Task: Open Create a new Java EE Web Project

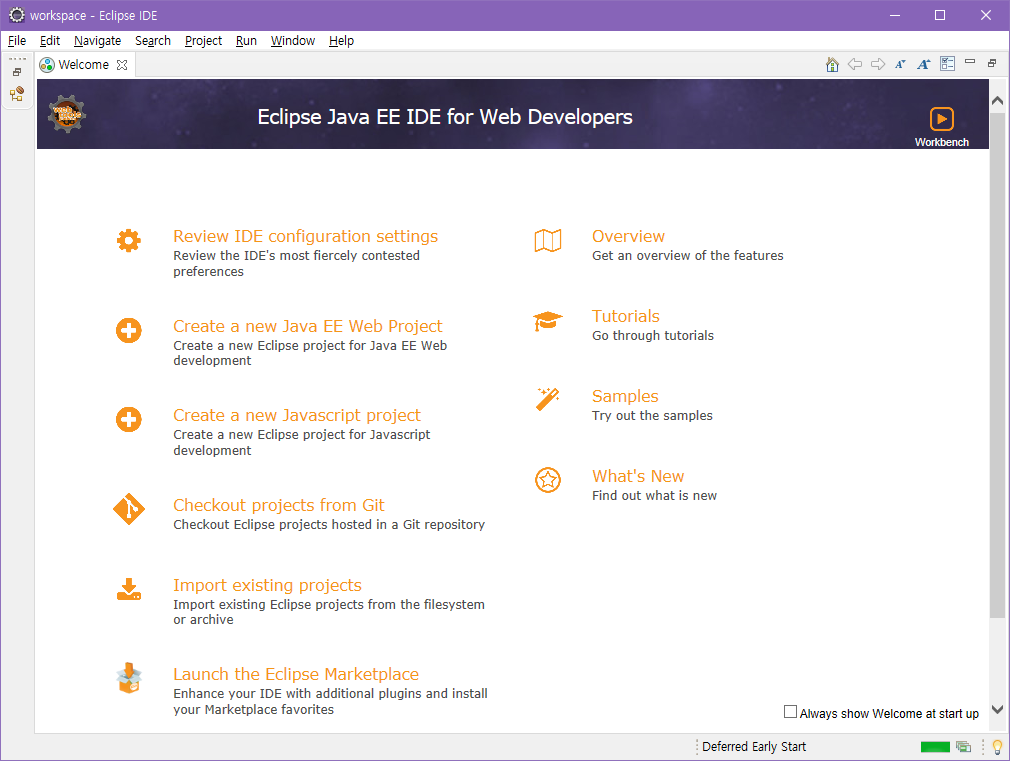Action: click(308, 326)
